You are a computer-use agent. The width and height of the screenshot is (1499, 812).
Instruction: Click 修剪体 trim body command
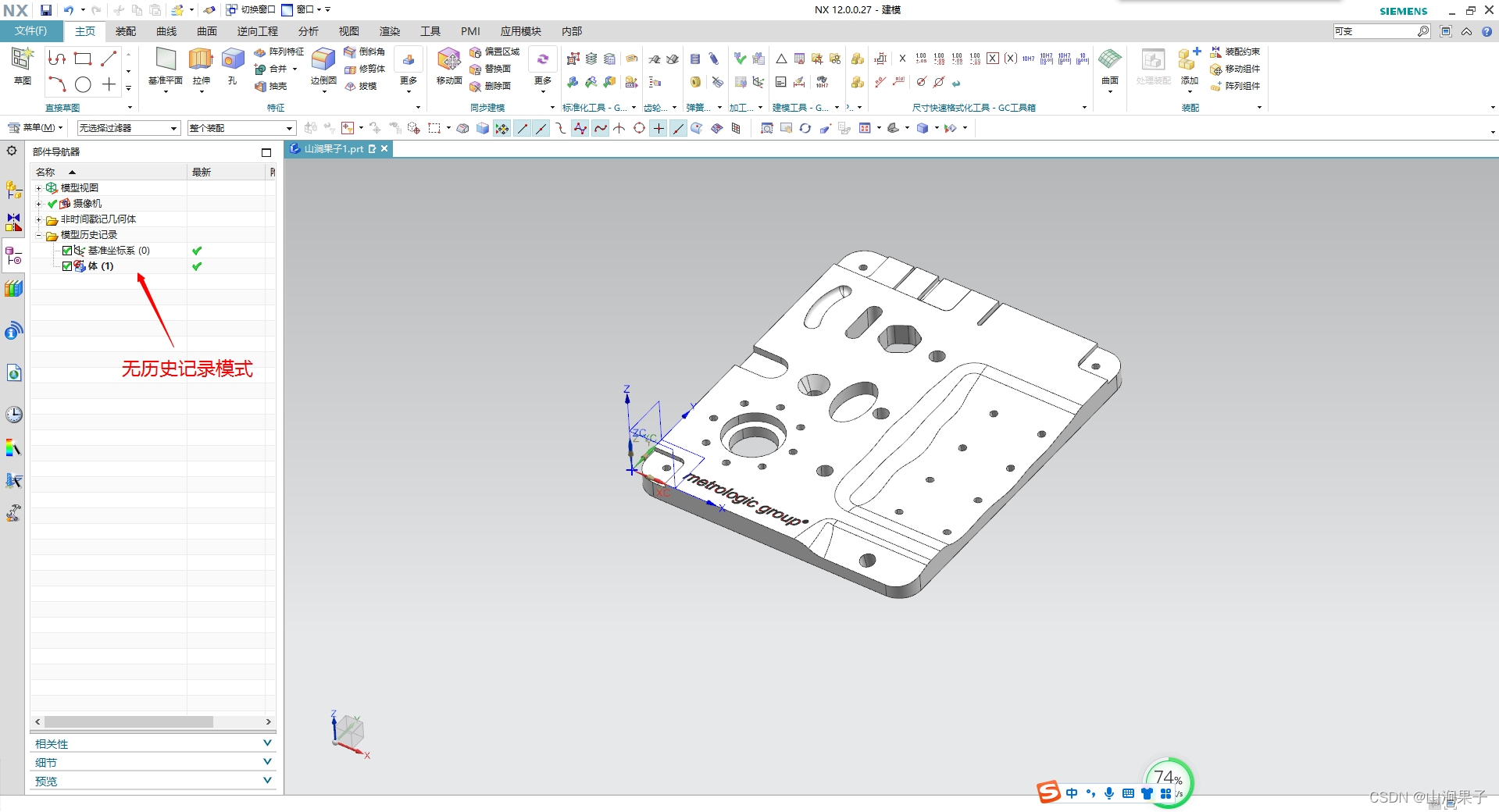click(x=365, y=69)
